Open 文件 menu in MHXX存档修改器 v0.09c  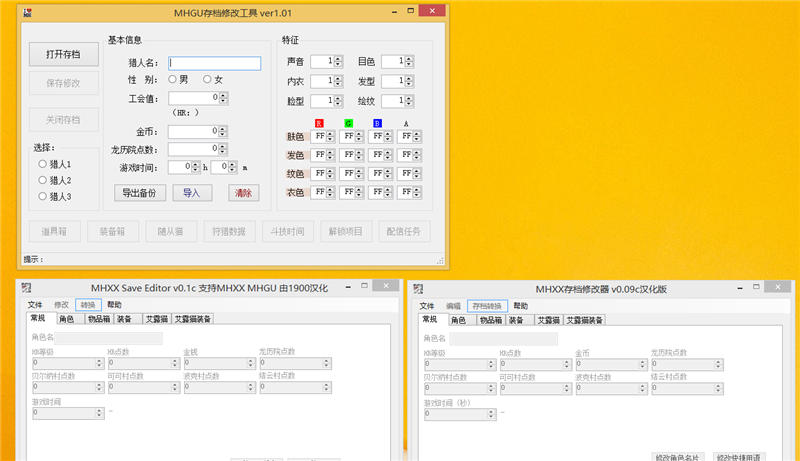tap(427, 306)
